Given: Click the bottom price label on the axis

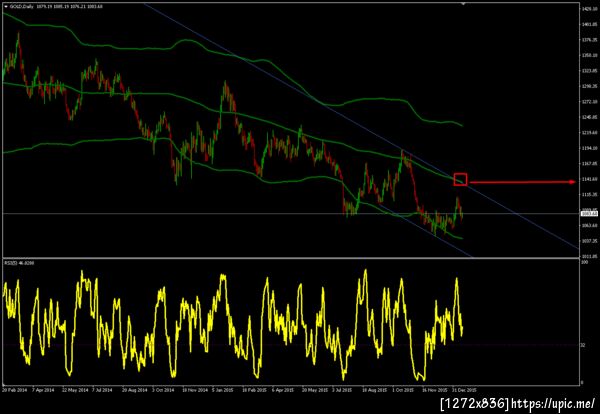Looking at the screenshot, I should coord(587,256).
